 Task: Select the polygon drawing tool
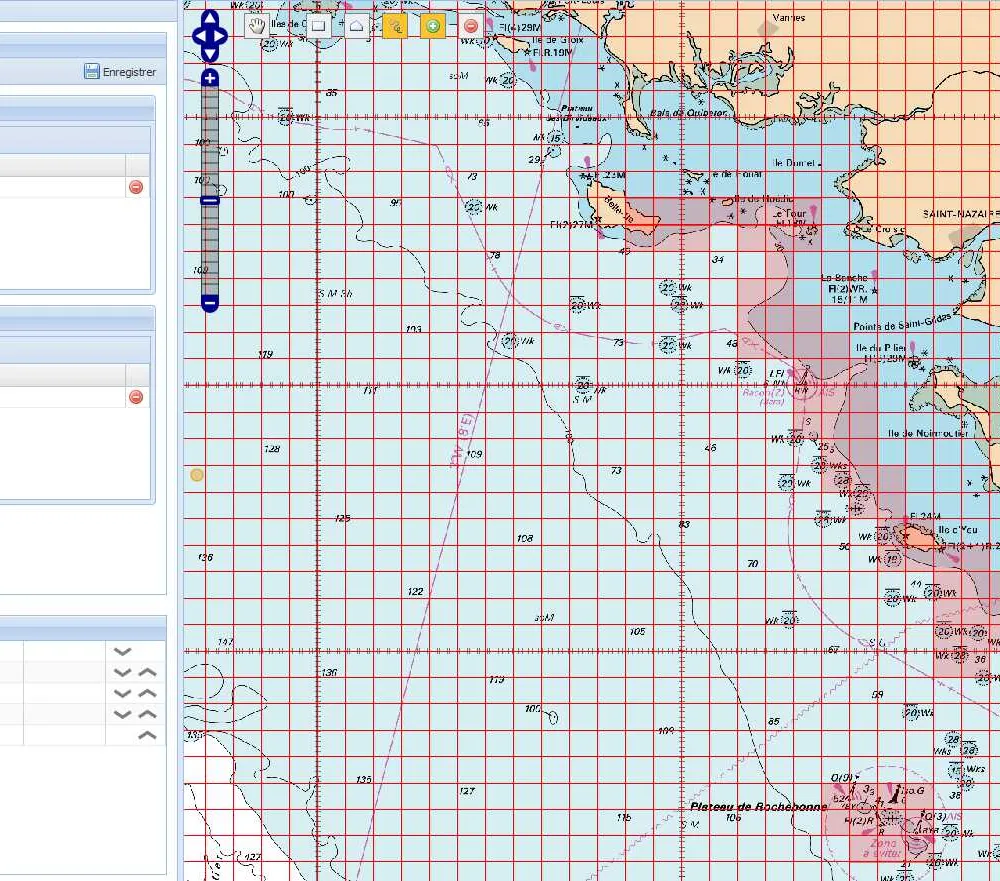[x=356, y=26]
